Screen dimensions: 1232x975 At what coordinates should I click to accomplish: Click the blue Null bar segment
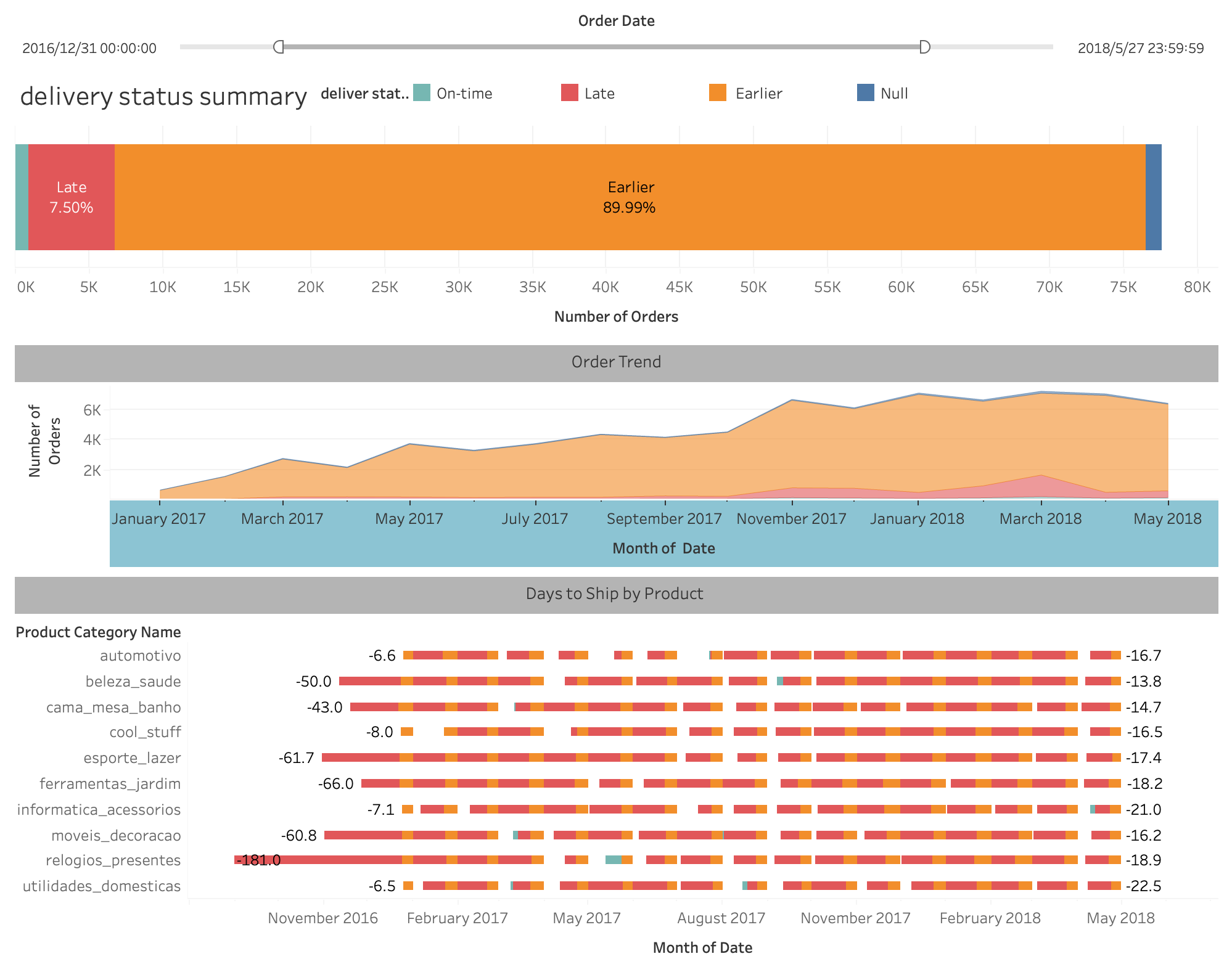(1154, 197)
